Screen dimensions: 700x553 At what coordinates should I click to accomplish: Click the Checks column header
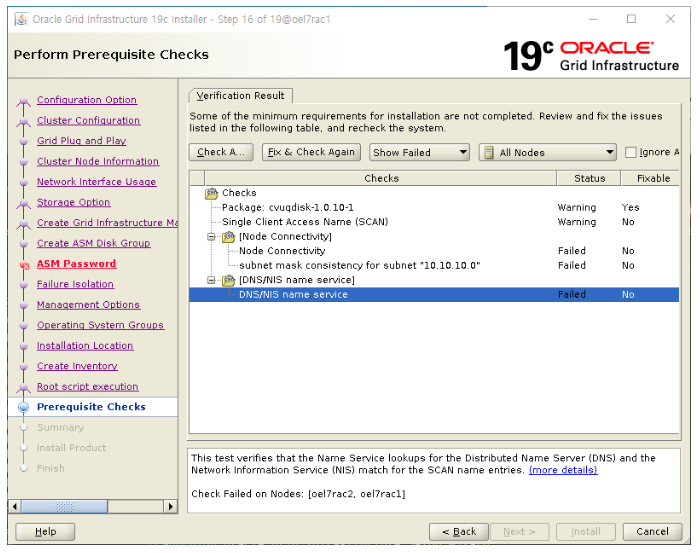[x=381, y=179]
